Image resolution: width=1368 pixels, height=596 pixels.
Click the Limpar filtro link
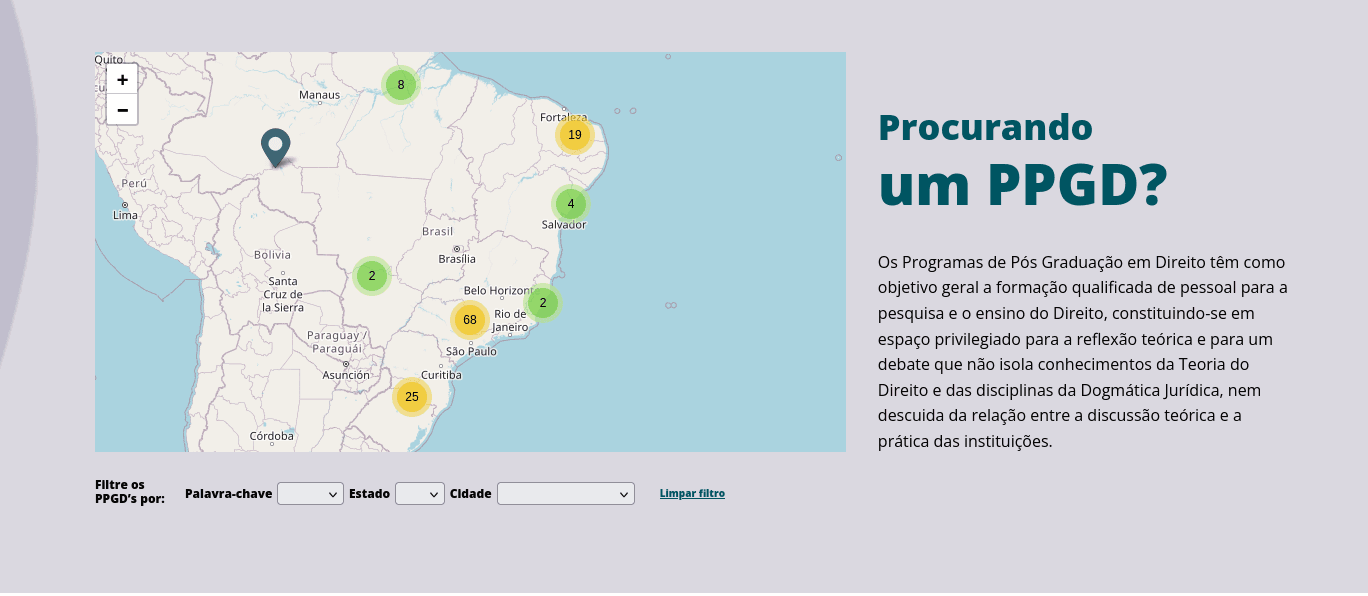click(x=692, y=494)
